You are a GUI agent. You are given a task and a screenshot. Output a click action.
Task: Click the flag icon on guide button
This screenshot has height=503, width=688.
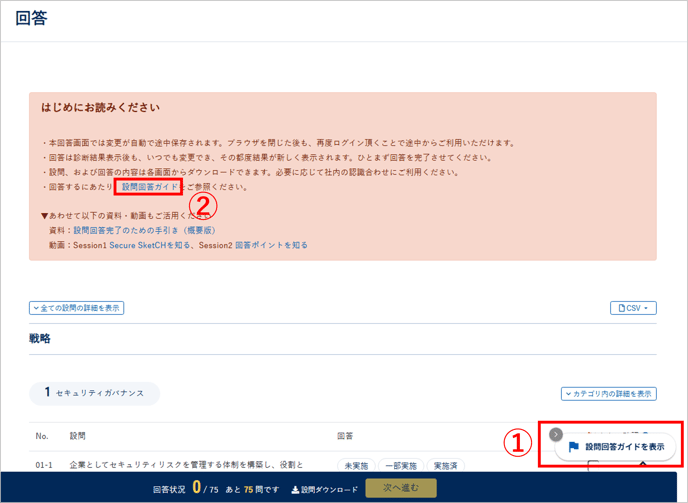point(574,447)
